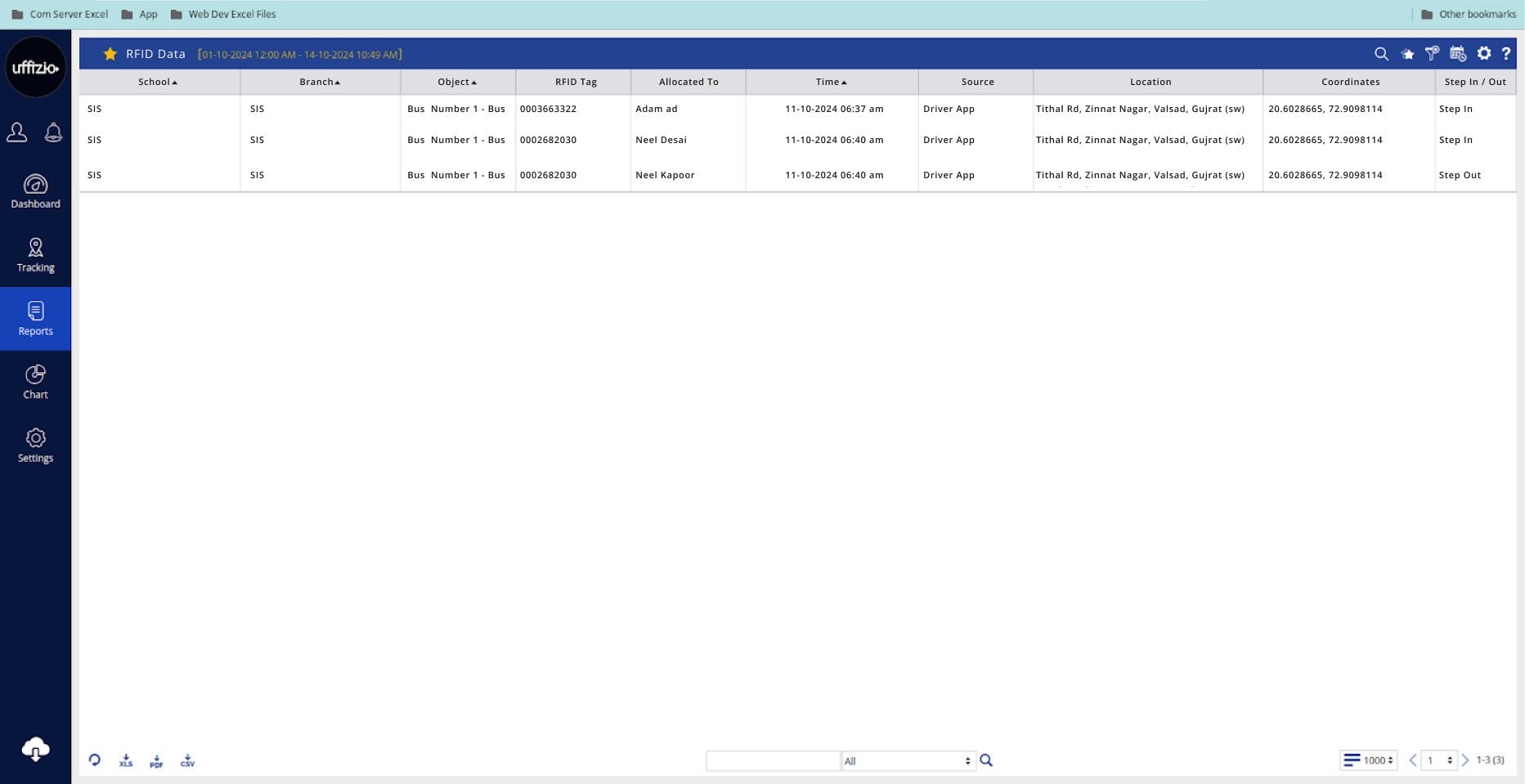Open the schedule report calendar icon
The width and height of the screenshot is (1525, 784).
click(x=1457, y=54)
